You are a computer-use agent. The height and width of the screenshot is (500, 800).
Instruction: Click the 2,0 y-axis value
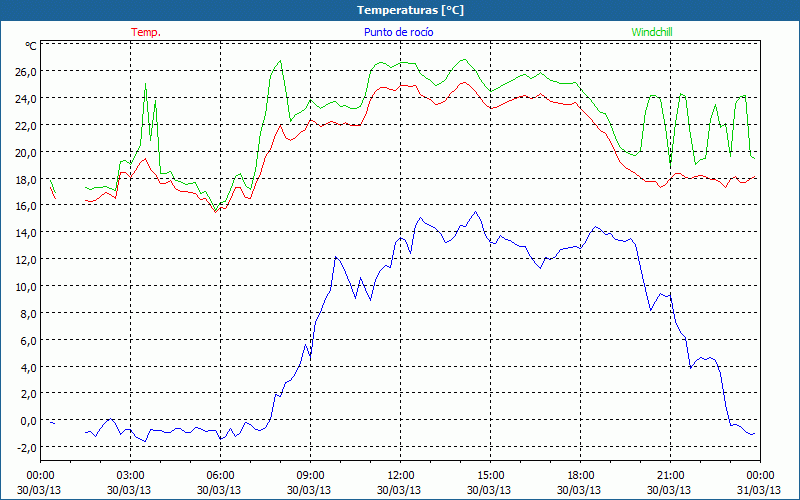(x=28, y=394)
